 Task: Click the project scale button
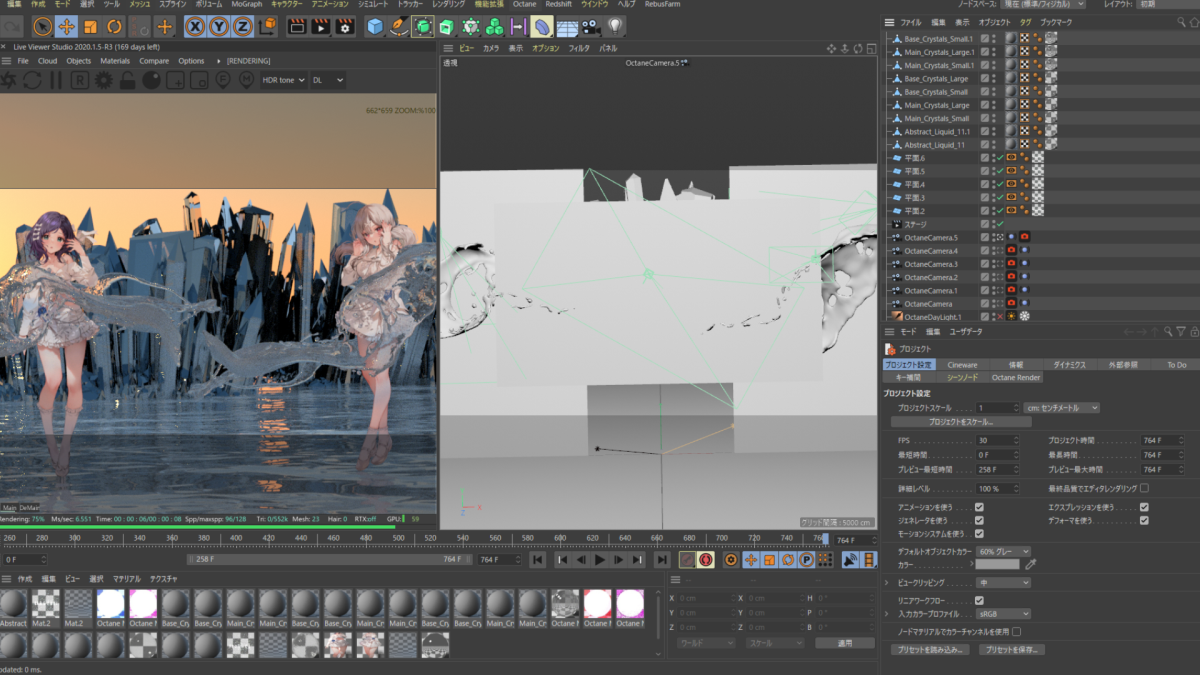(961, 422)
